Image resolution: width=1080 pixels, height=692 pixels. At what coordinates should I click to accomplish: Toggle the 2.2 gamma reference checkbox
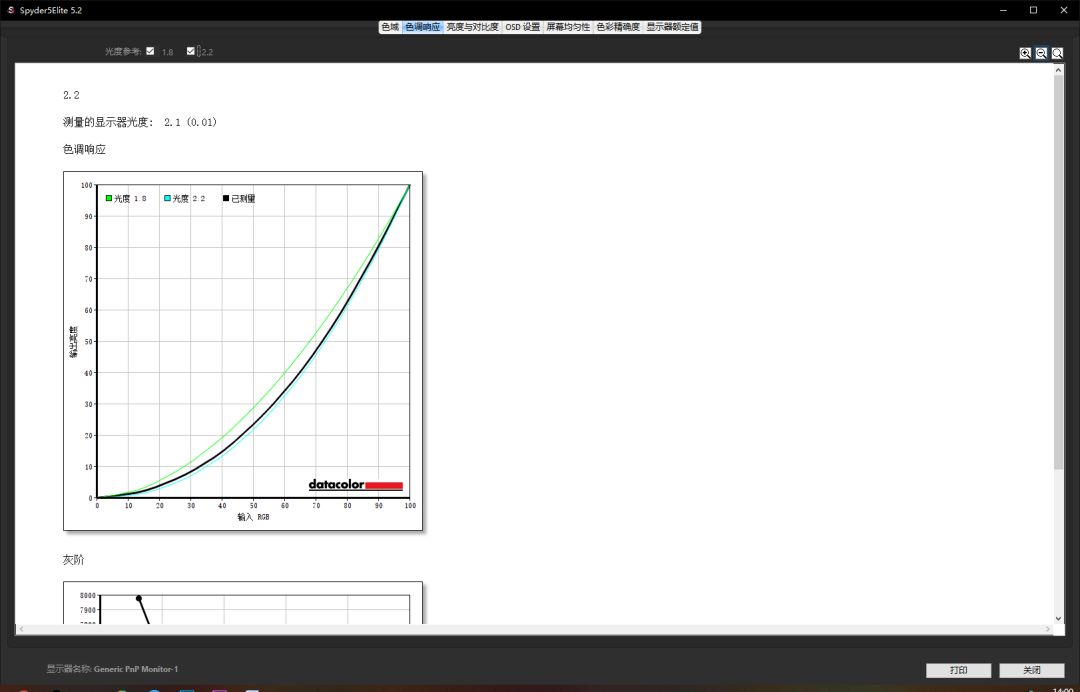pyautogui.click(x=191, y=51)
